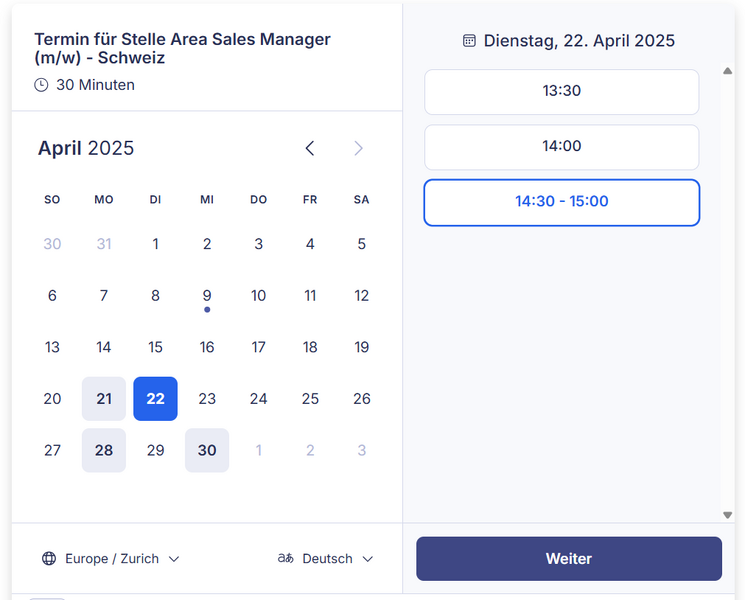The image size is (745, 600).
Task: Click April 9 date with dot
Action: pyautogui.click(x=207, y=296)
